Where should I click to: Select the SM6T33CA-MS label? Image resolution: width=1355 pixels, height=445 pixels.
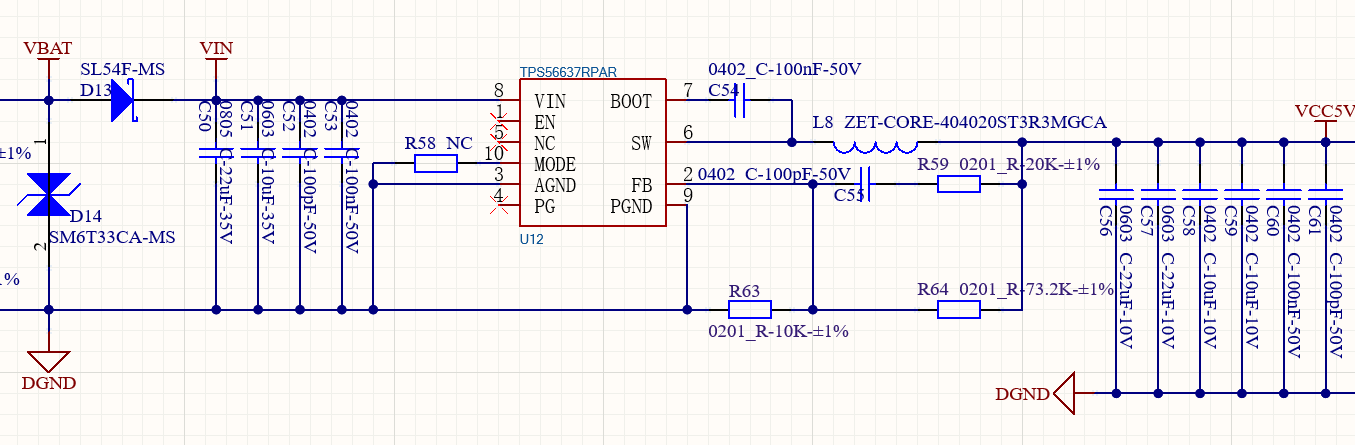[x=112, y=237]
